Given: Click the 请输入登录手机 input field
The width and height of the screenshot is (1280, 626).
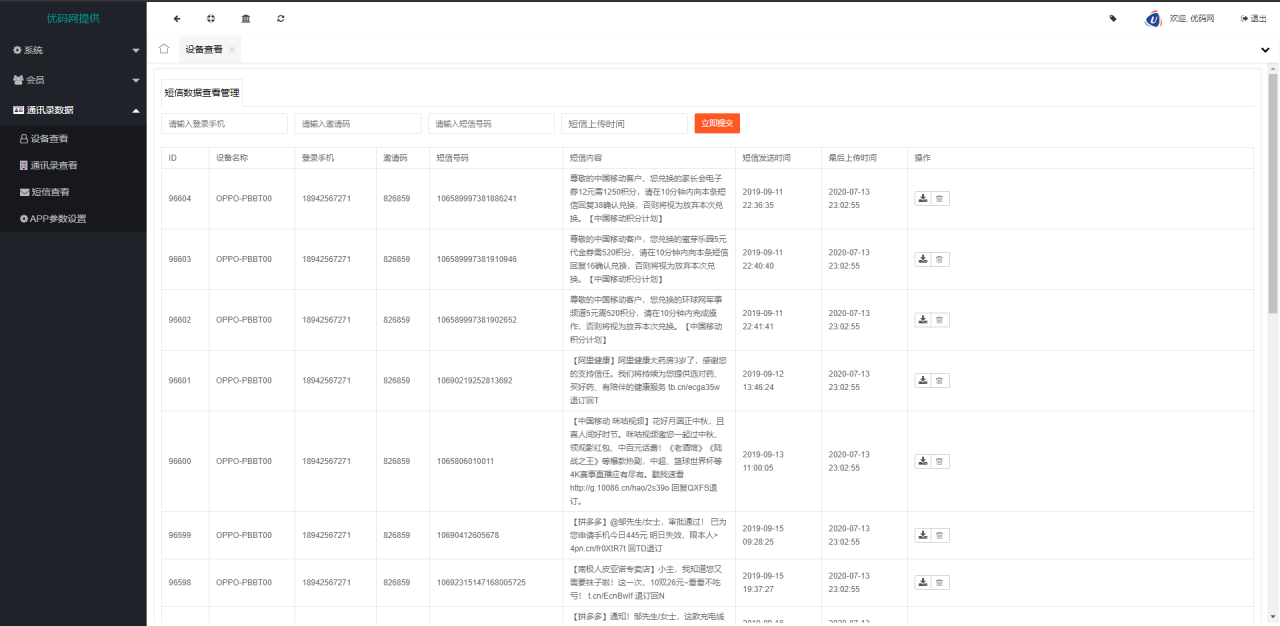Looking at the screenshot, I should click(x=222, y=123).
